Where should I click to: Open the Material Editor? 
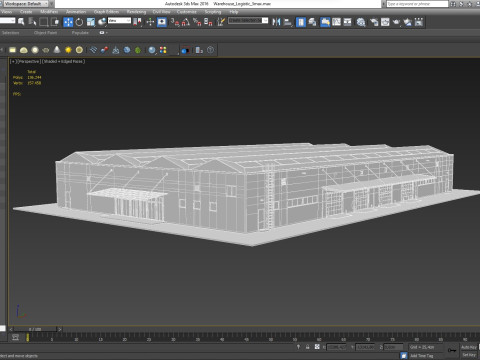pyautogui.click(x=361, y=22)
